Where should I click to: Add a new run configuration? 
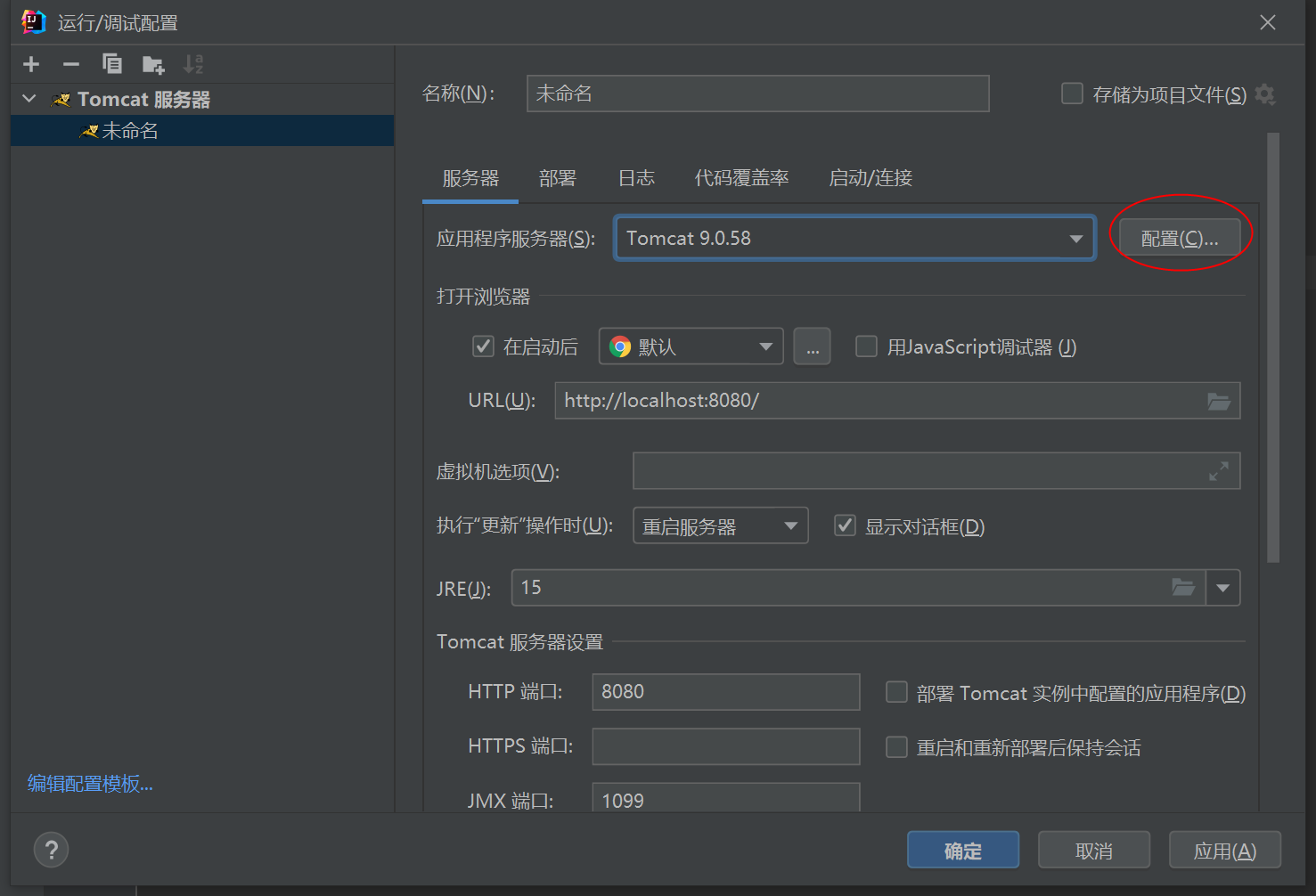(x=31, y=64)
